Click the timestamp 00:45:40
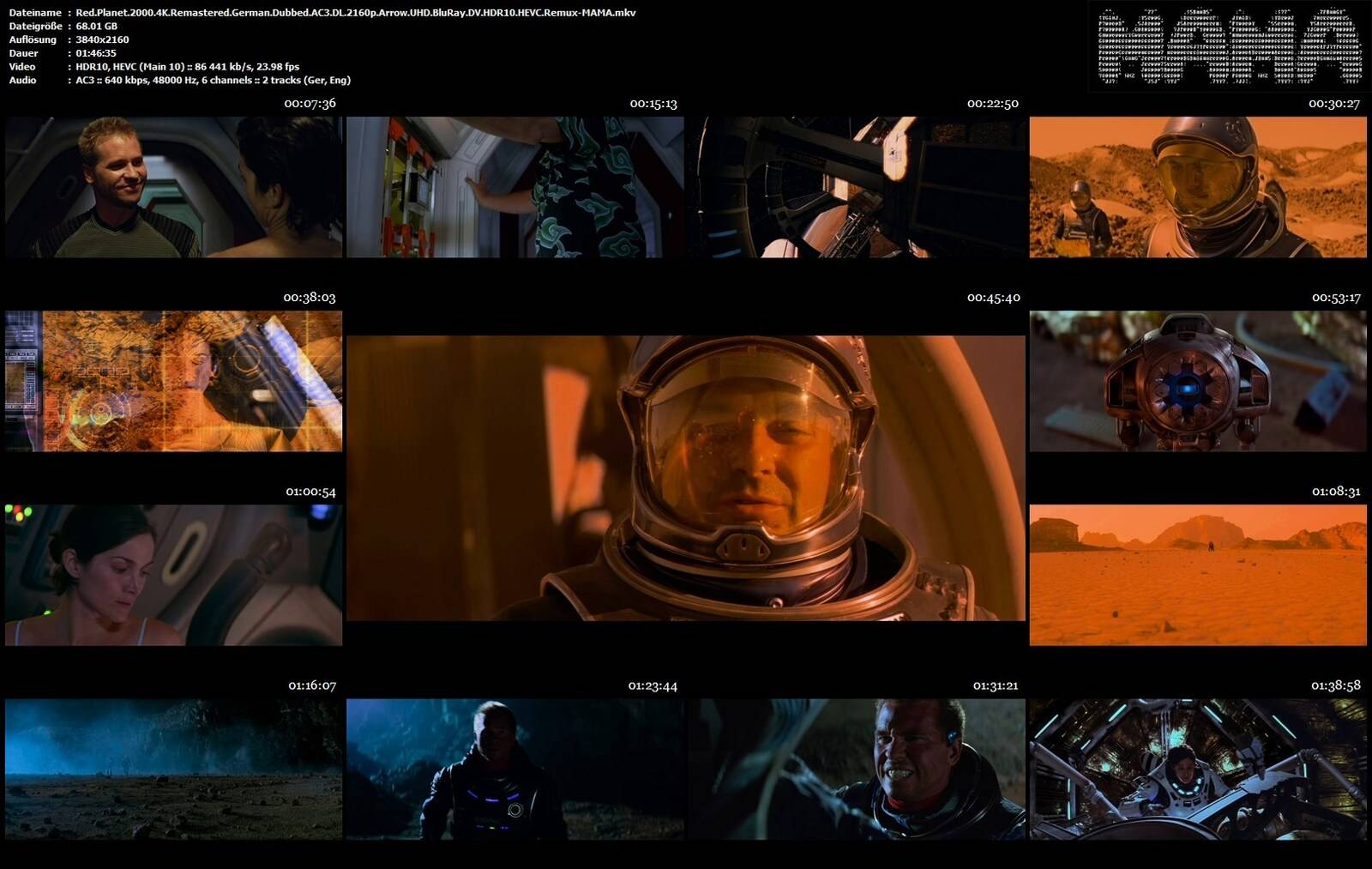This screenshot has width=1372, height=869. tap(994, 298)
